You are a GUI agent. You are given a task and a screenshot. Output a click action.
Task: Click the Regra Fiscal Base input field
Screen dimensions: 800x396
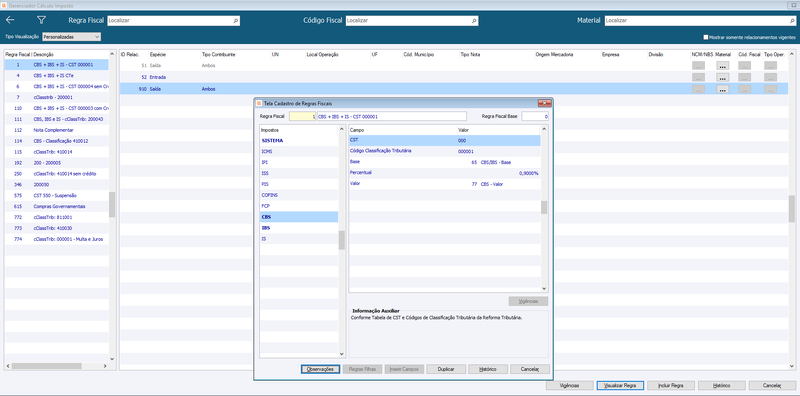pyautogui.click(x=535, y=116)
